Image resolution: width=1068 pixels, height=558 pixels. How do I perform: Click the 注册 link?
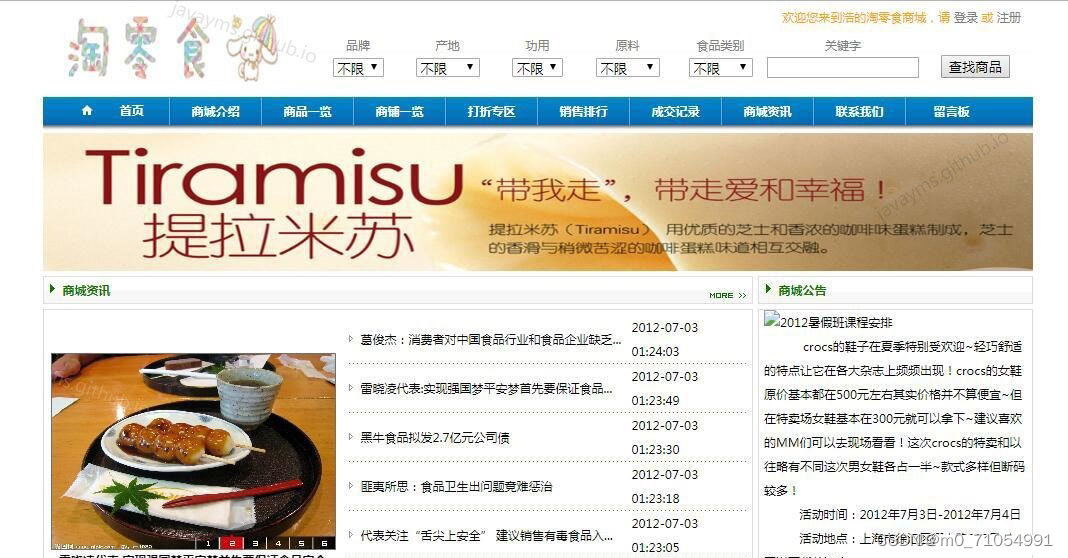(1008, 18)
